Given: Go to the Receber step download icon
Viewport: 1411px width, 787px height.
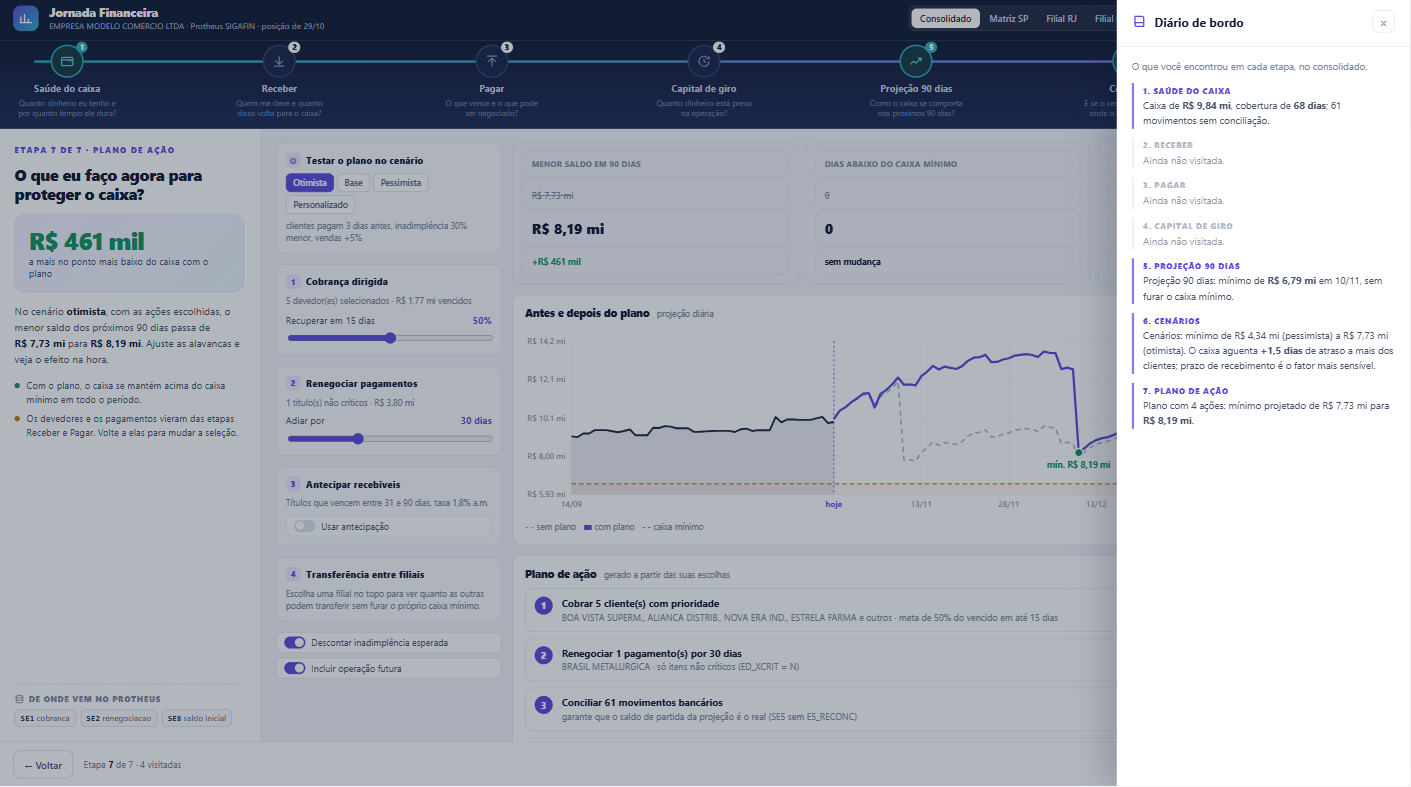Looking at the screenshot, I should [x=279, y=61].
